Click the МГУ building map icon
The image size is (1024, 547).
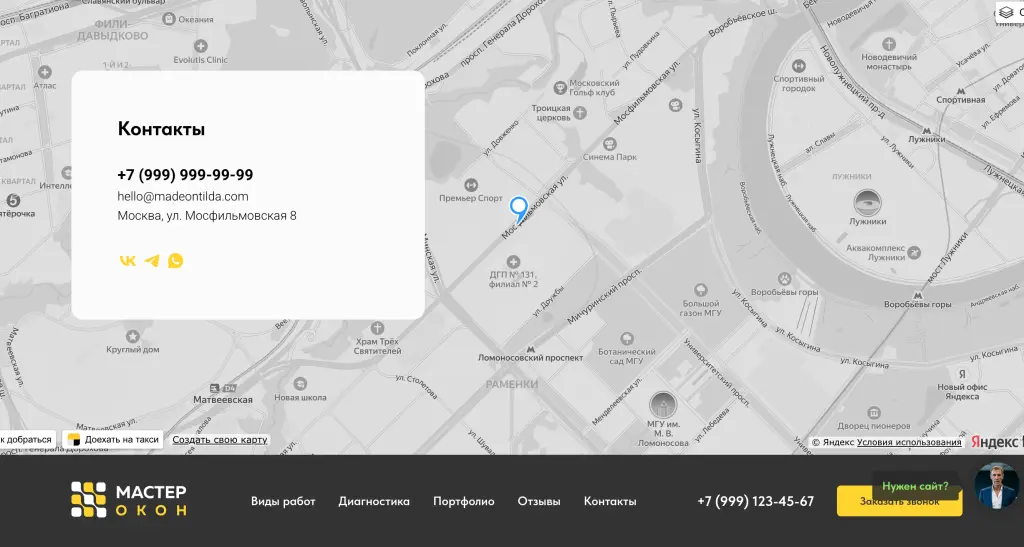663,405
